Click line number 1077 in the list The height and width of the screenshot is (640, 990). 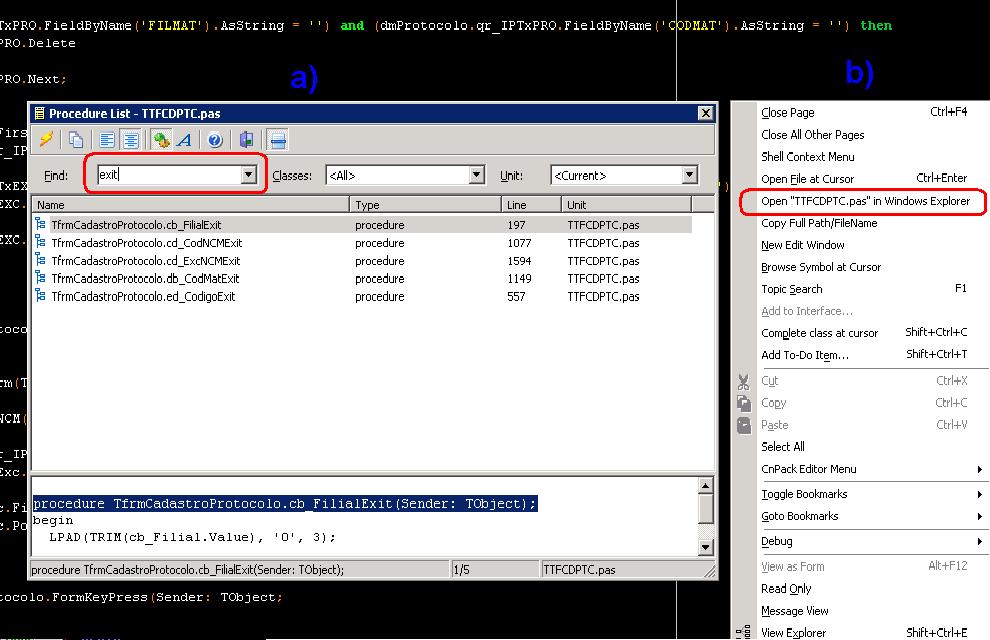[519, 243]
